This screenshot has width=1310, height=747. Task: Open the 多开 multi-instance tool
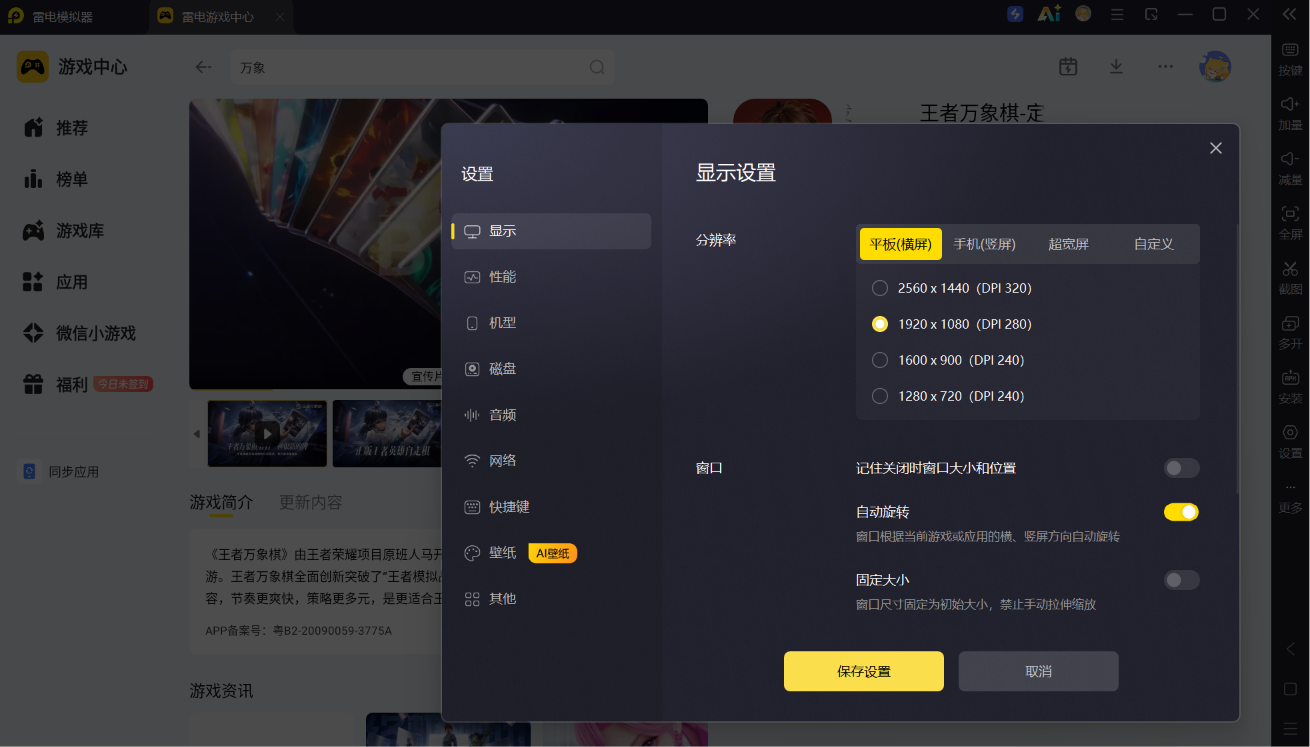click(1290, 323)
